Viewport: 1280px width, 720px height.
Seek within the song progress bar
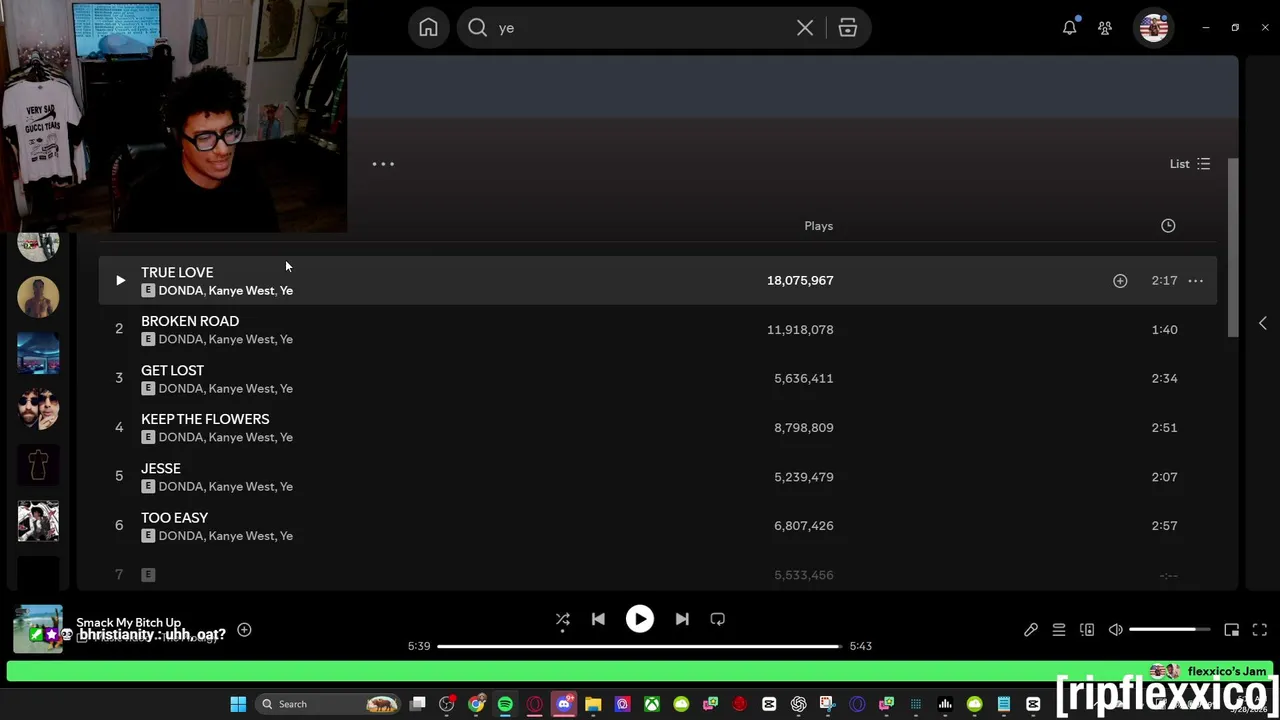[640, 646]
